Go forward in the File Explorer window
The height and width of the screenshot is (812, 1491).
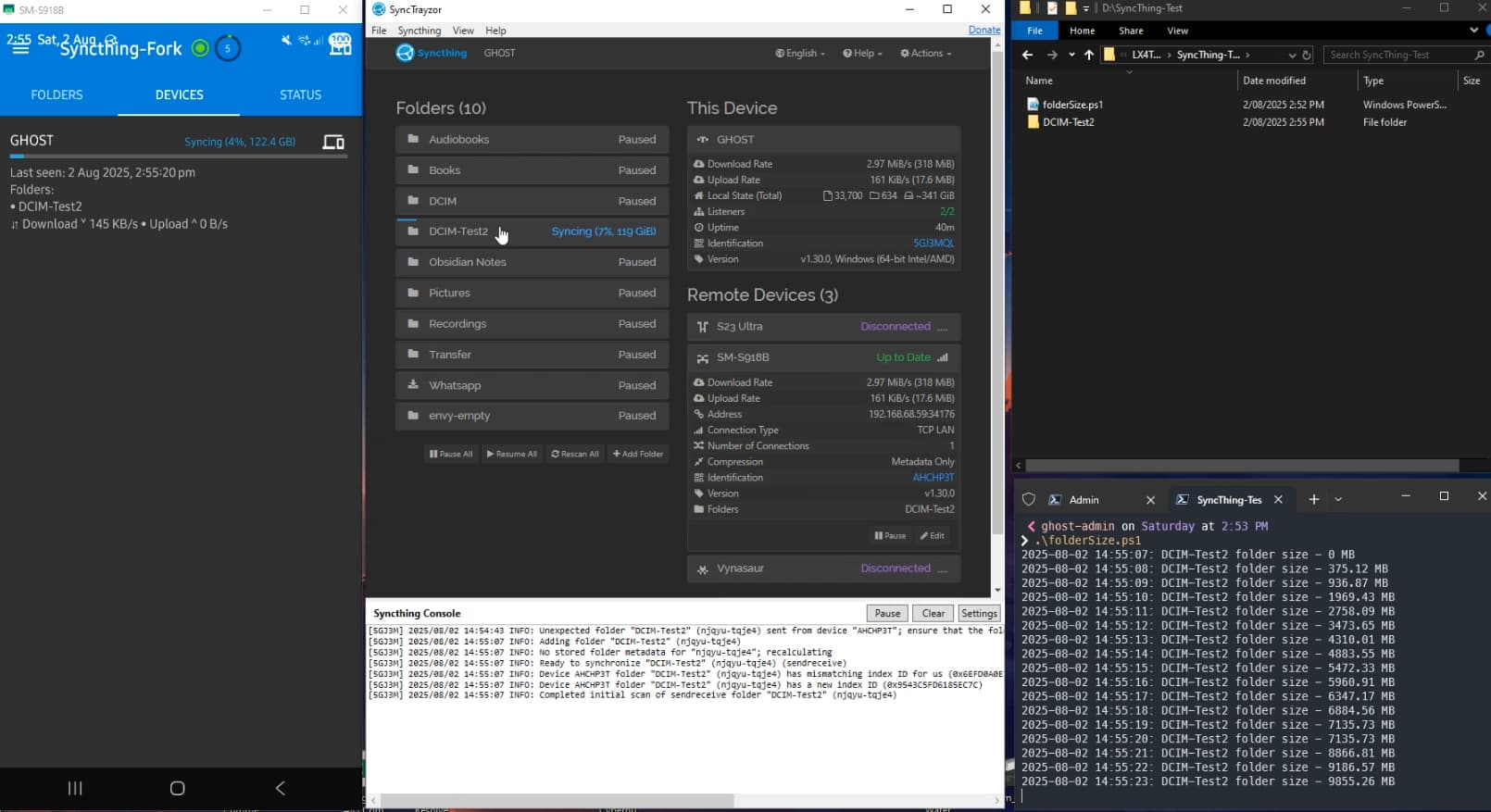click(1051, 55)
